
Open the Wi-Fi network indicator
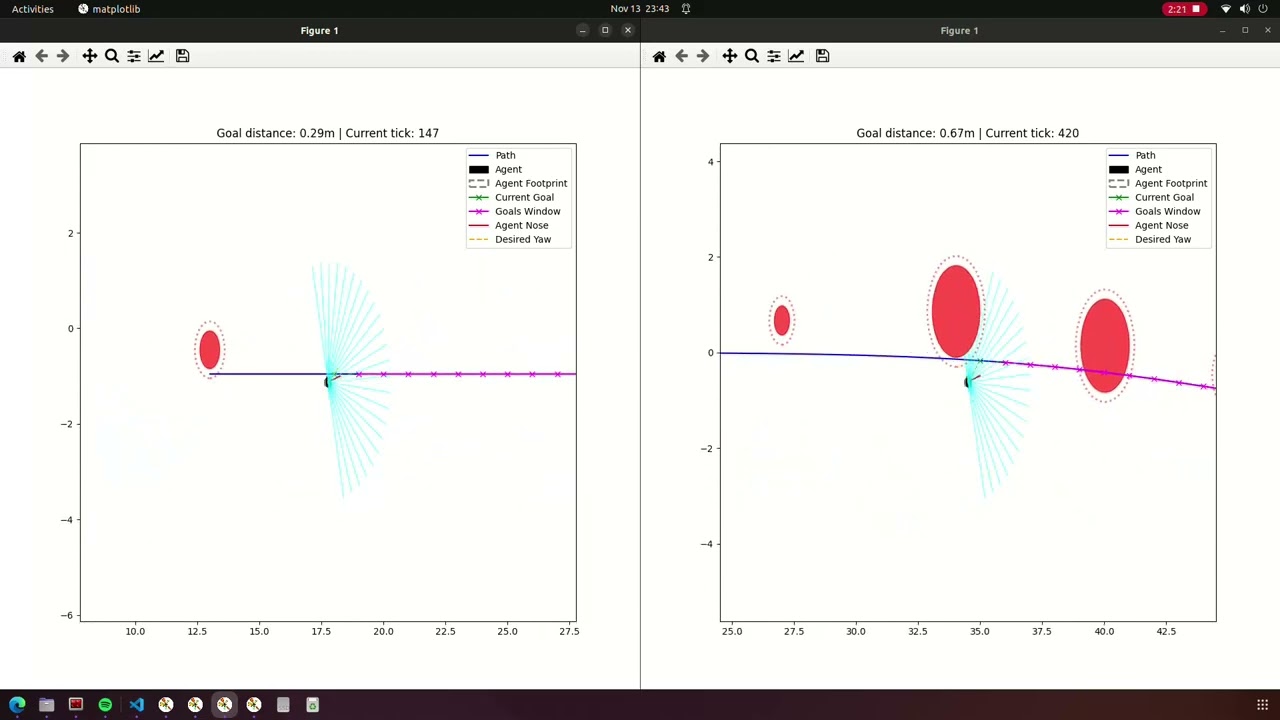coord(1226,9)
